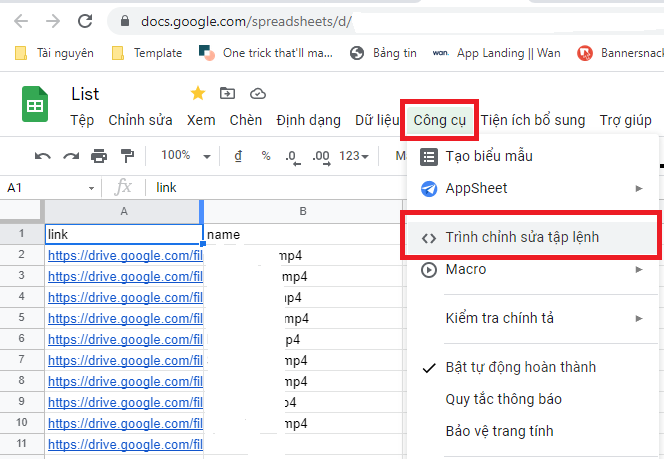Check the cloud save status icon
This screenshot has width=664, height=459.
coord(257,93)
